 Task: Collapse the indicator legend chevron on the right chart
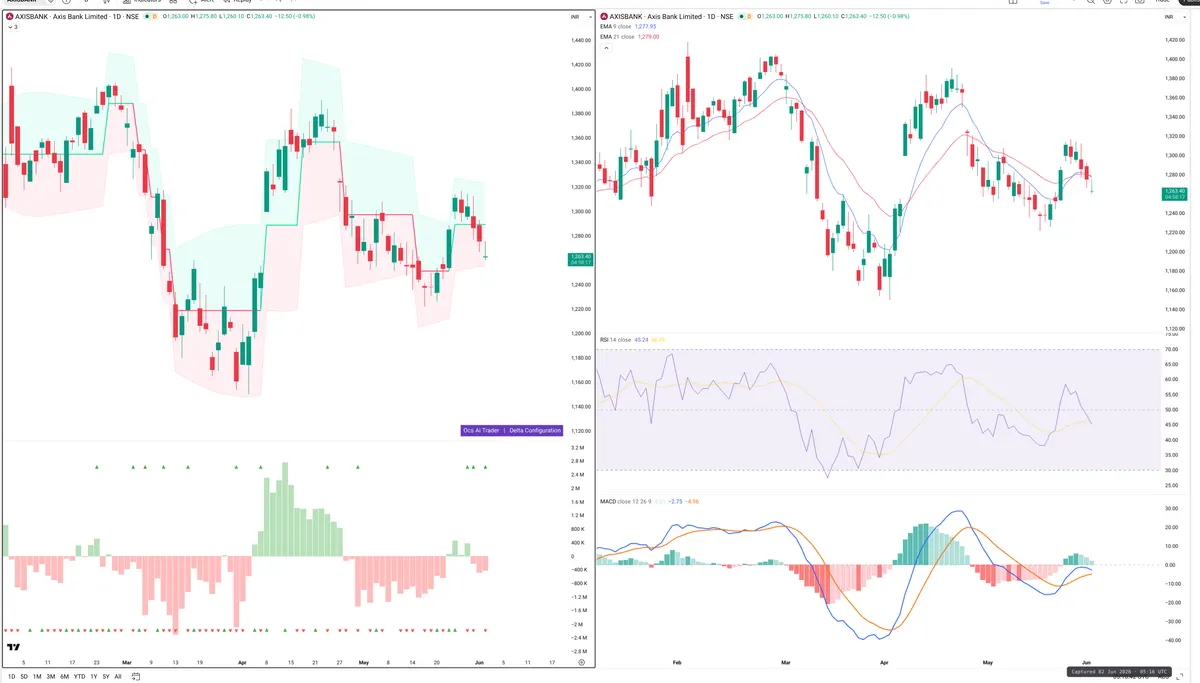[604, 47]
